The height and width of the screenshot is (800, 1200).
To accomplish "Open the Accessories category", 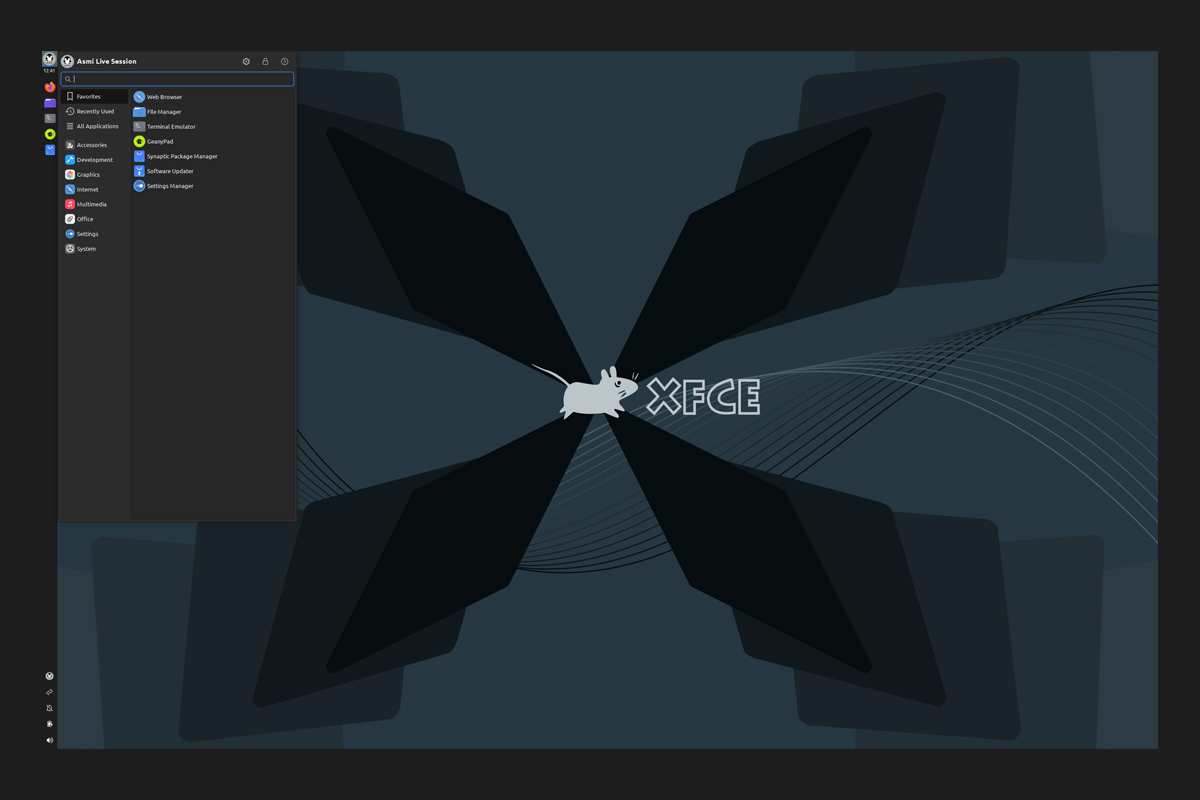I will (x=95, y=145).
